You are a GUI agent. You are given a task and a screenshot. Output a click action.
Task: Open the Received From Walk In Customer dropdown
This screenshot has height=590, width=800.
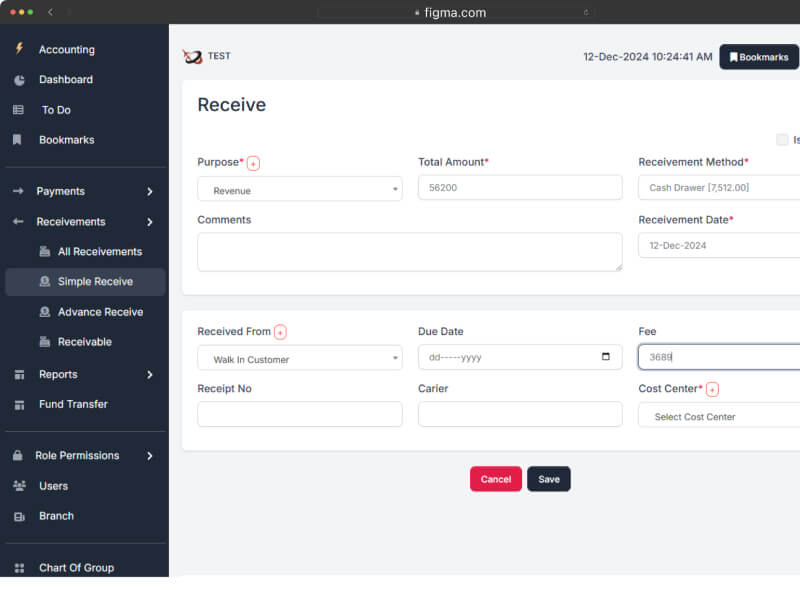[299, 358]
